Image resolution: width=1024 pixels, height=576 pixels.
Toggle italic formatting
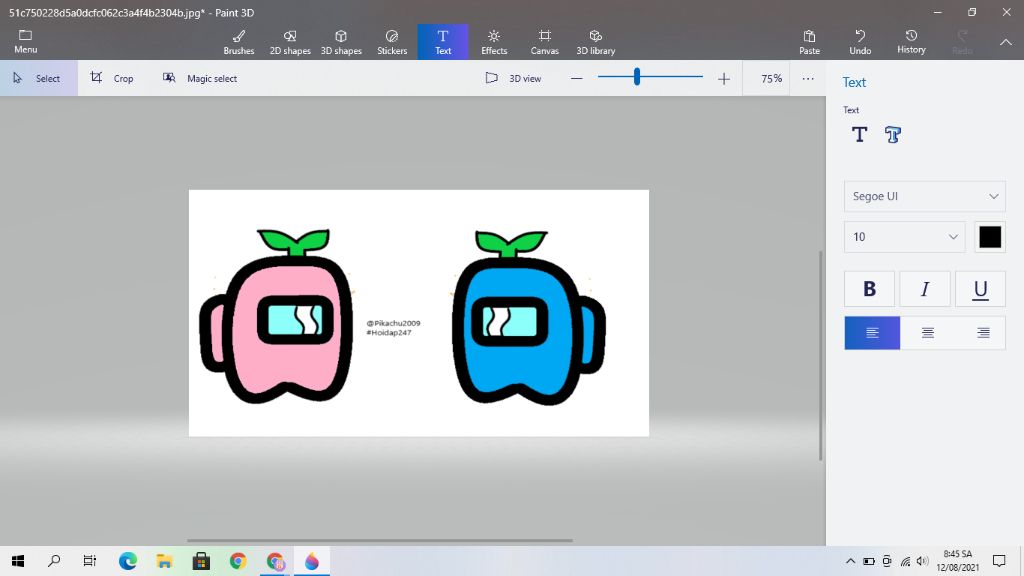point(925,289)
